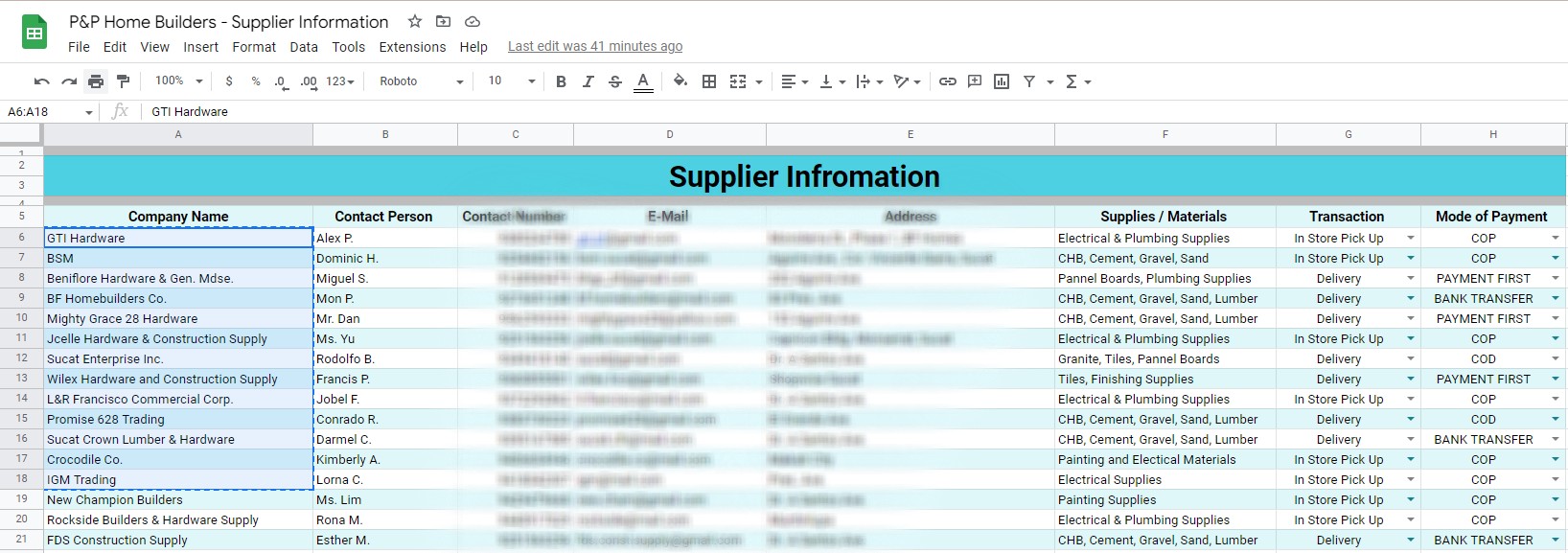The image size is (1568, 553).
Task: Open the font size dropdown
Action: click(x=512, y=81)
